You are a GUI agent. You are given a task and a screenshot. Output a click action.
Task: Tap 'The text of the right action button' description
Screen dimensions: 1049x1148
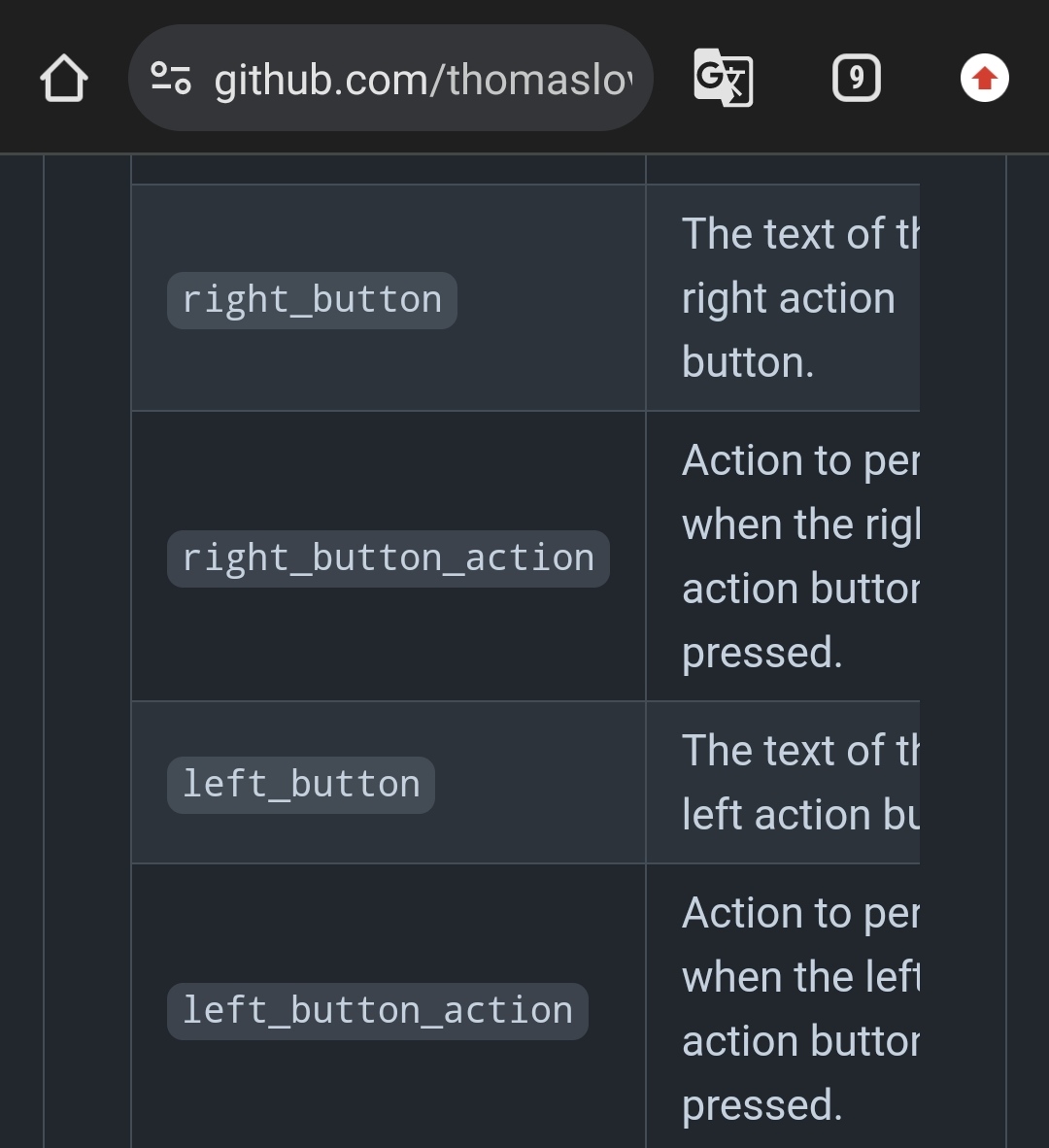coord(800,298)
